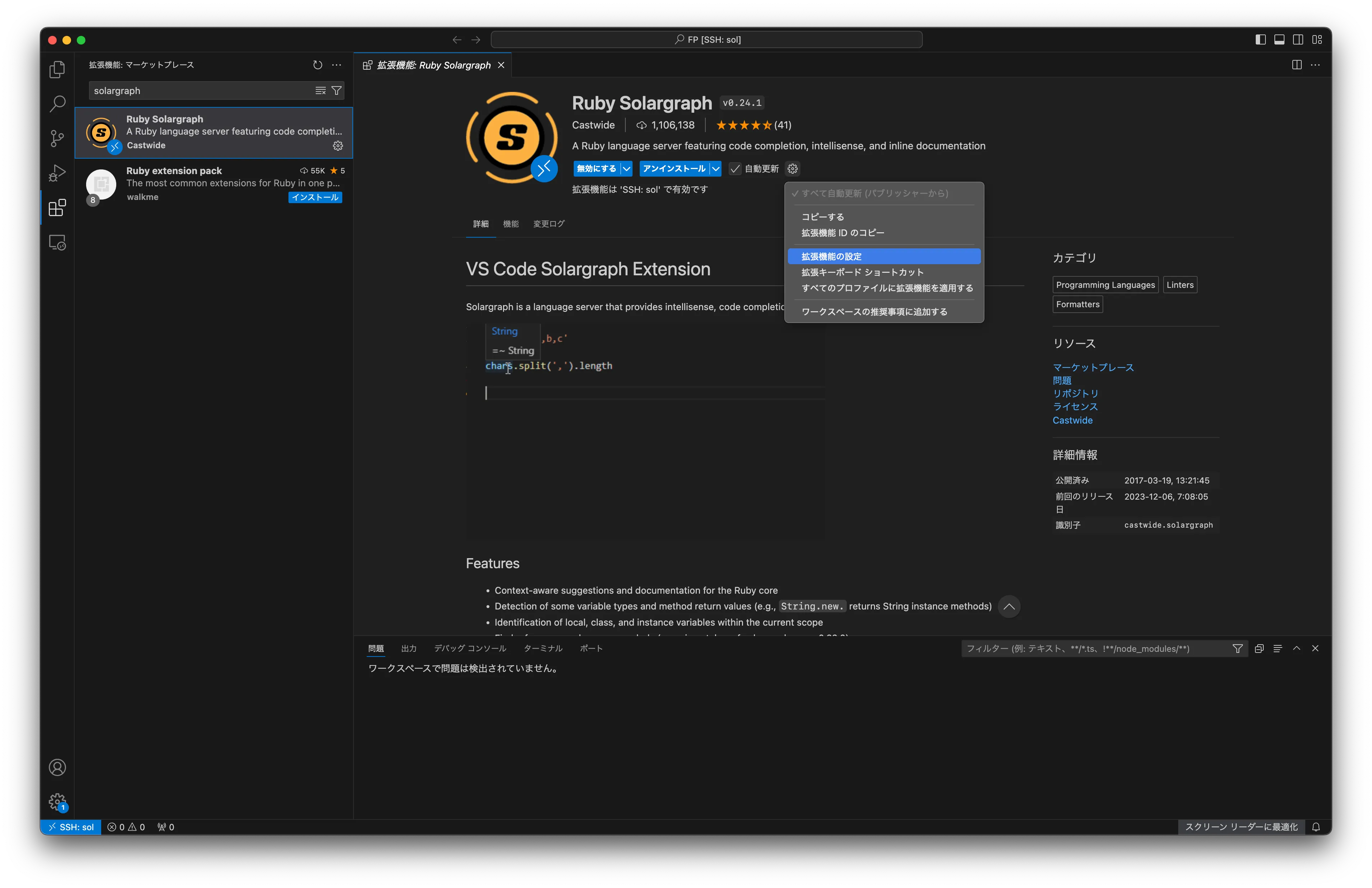Switch to the 変更ログ tab
Viewport: 1372px width, 888px height.
549,224
